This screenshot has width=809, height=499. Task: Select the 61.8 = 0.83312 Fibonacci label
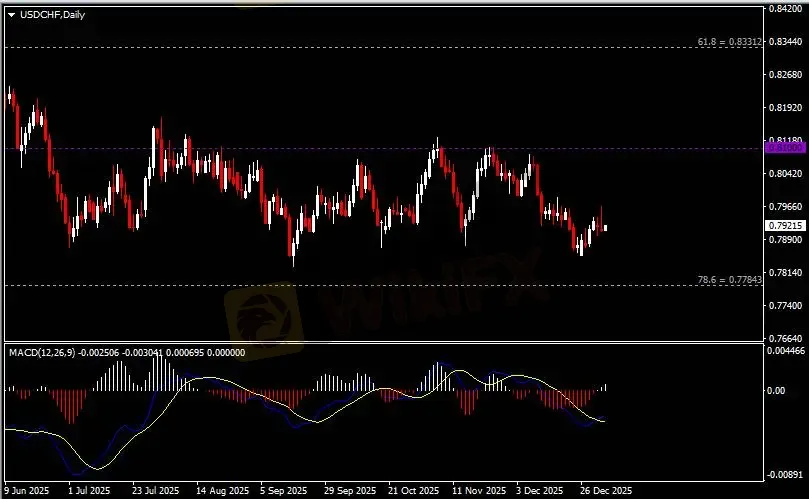click(x=730, y=41)
